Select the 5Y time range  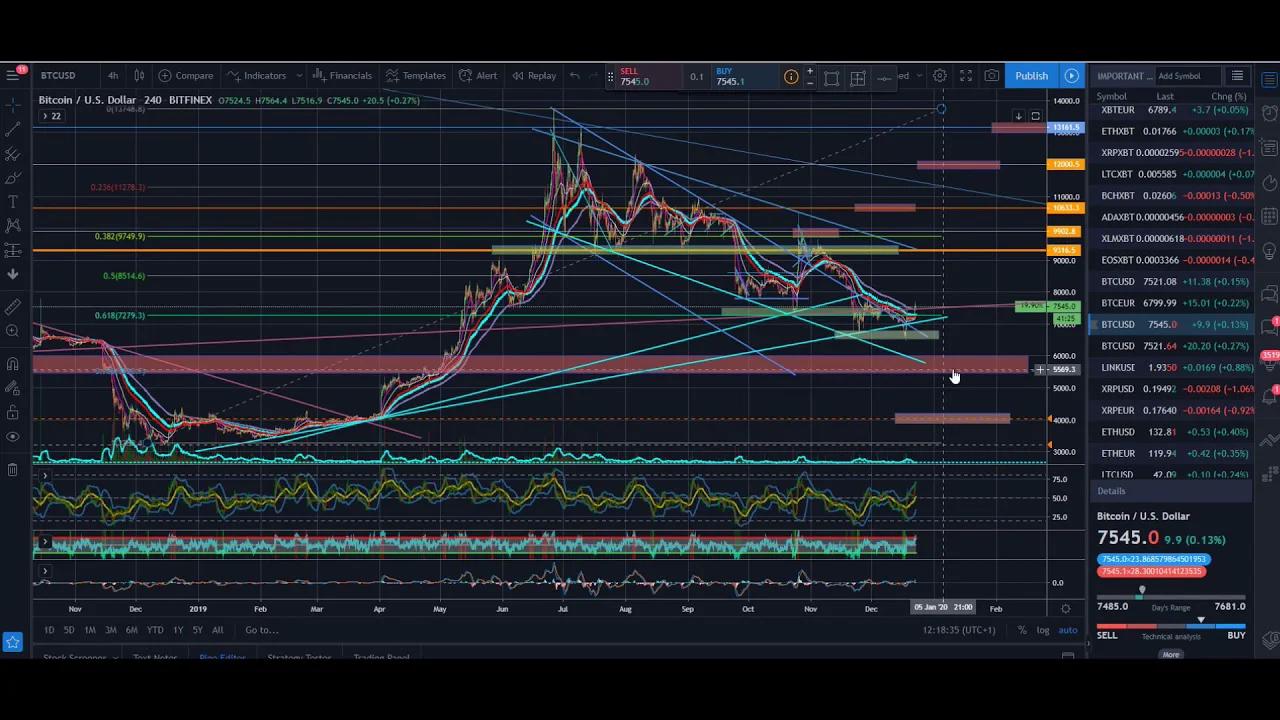[198, 630]
